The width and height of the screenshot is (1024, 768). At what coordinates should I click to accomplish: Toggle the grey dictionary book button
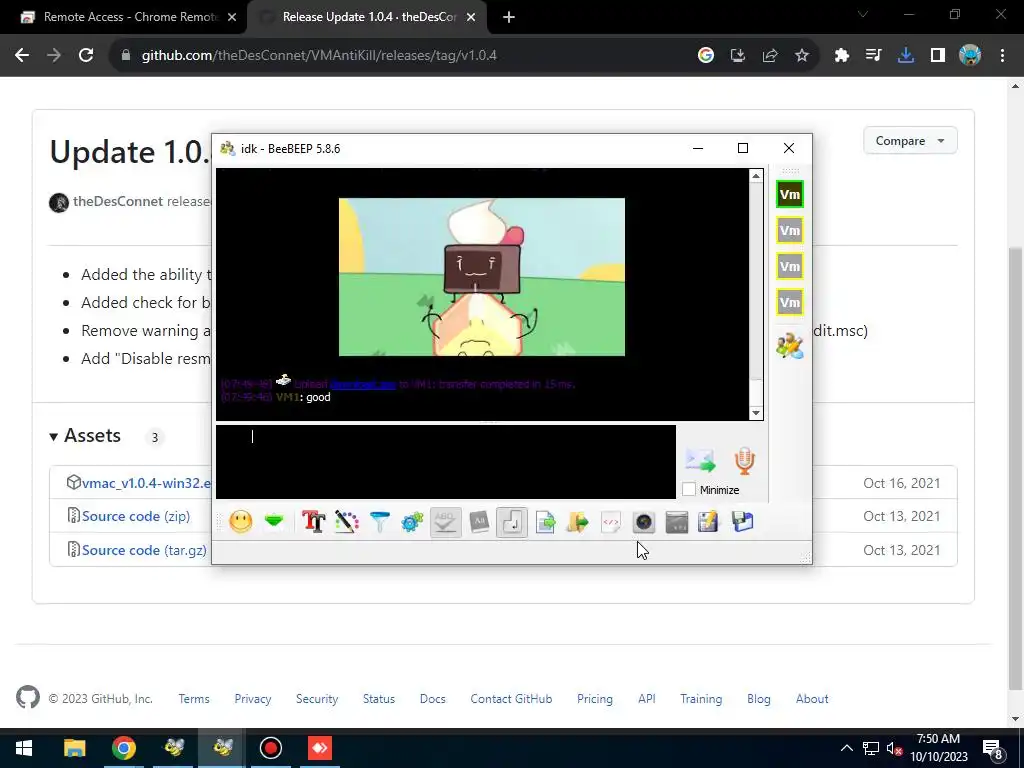(479, 522)
